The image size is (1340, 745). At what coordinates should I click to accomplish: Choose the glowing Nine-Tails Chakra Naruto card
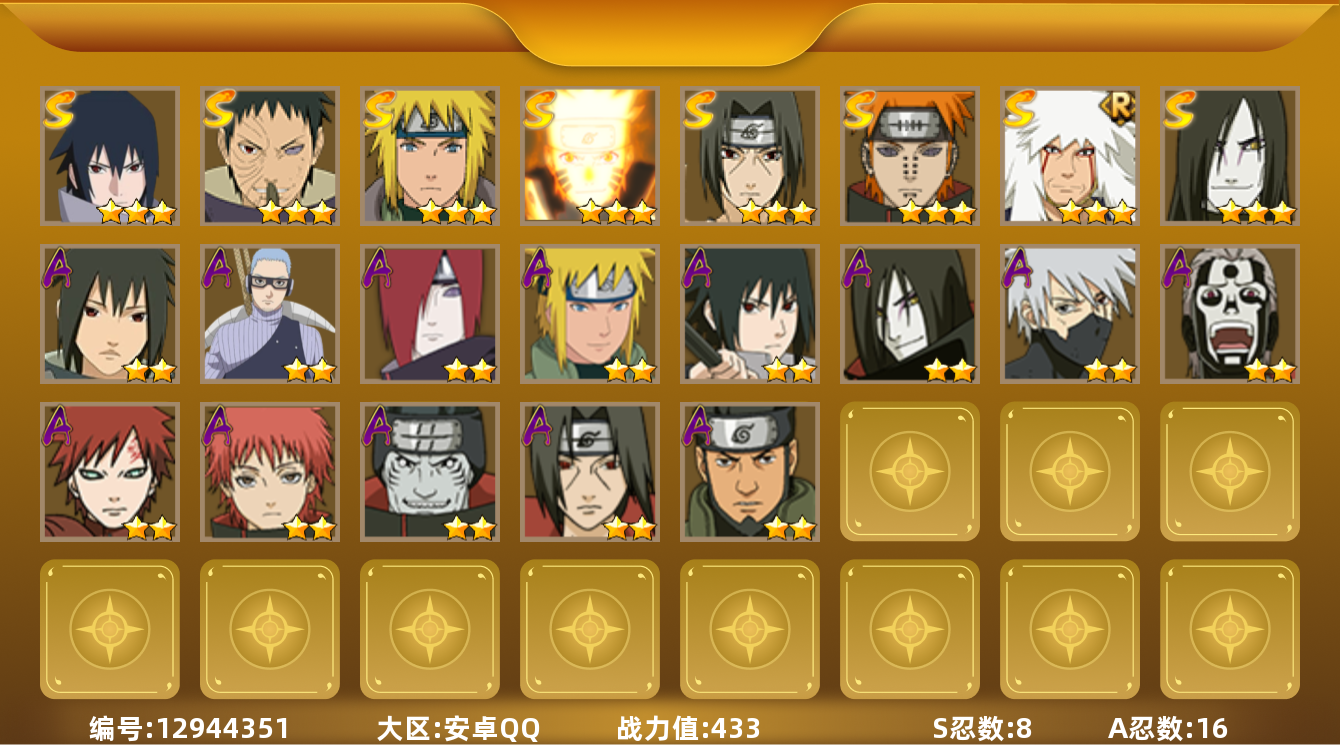point(590,156)
